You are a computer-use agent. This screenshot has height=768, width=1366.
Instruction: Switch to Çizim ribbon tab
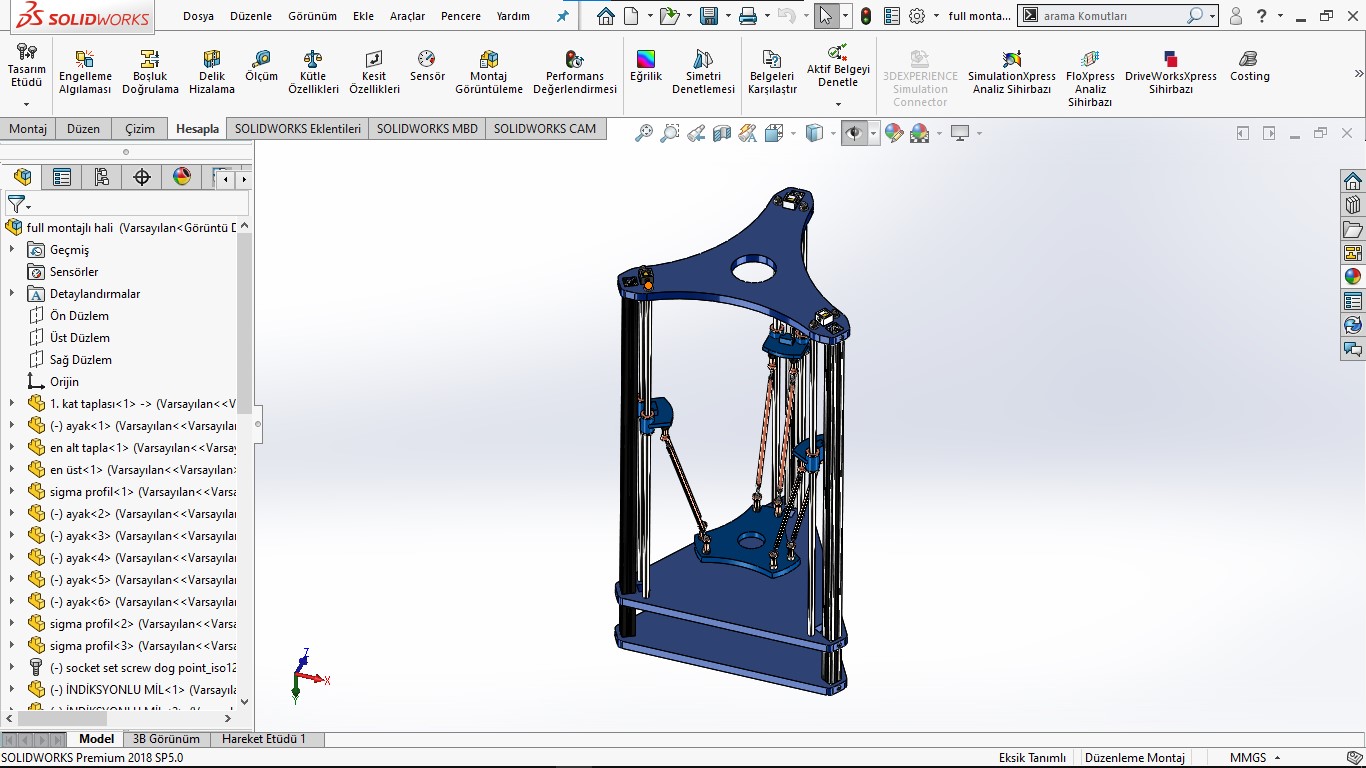[x=140, y=129]
